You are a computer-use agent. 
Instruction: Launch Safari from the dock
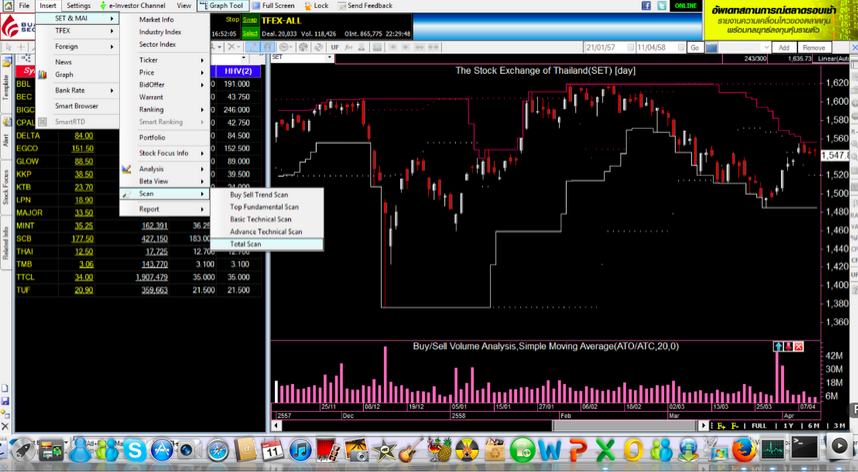(217, 451)
